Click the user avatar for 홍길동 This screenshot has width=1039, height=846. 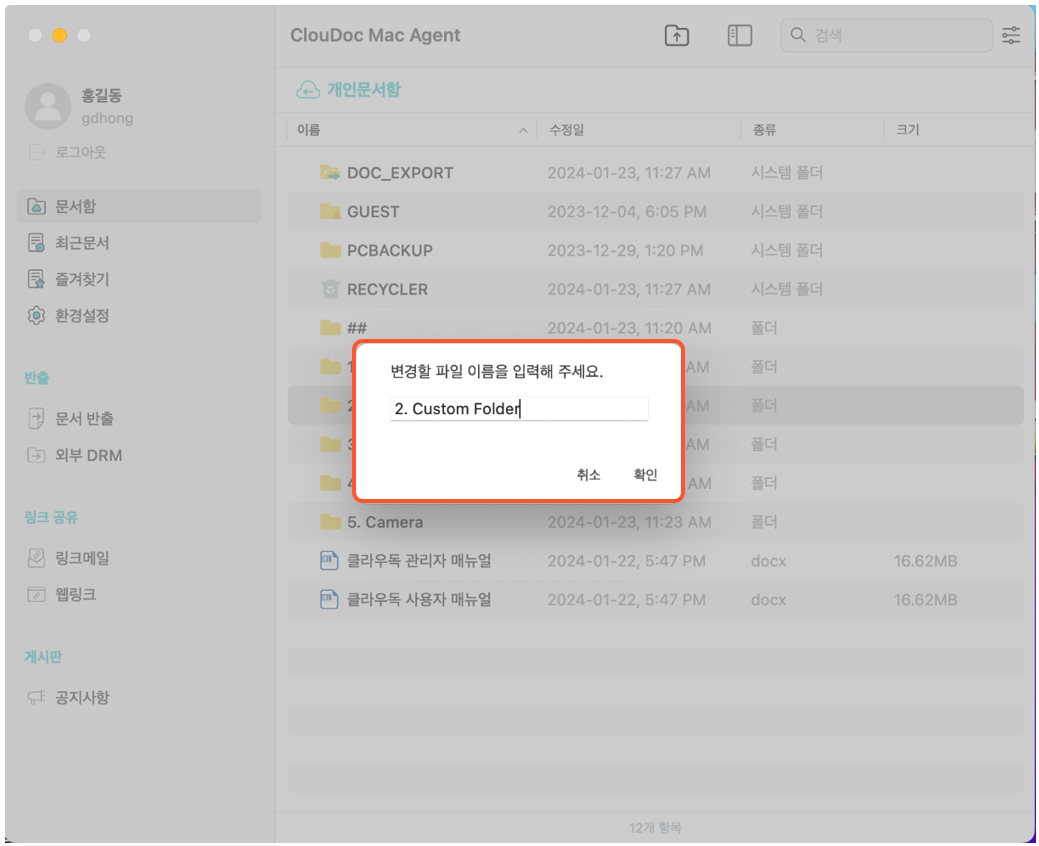click(x=48, y=106)
